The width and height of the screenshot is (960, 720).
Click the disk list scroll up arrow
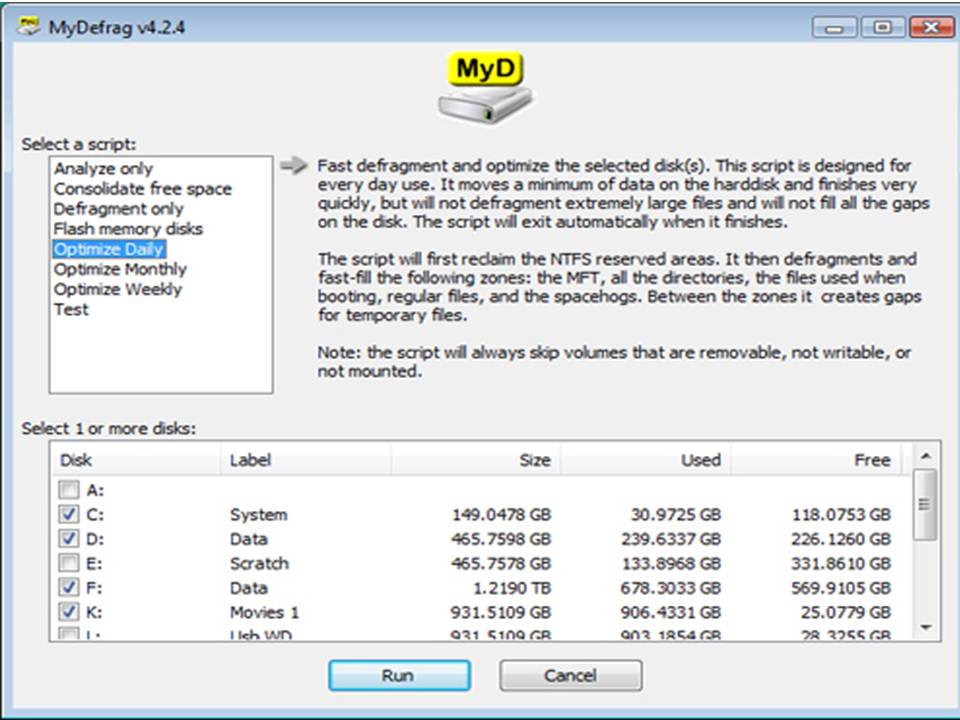[x=926, y=456]
